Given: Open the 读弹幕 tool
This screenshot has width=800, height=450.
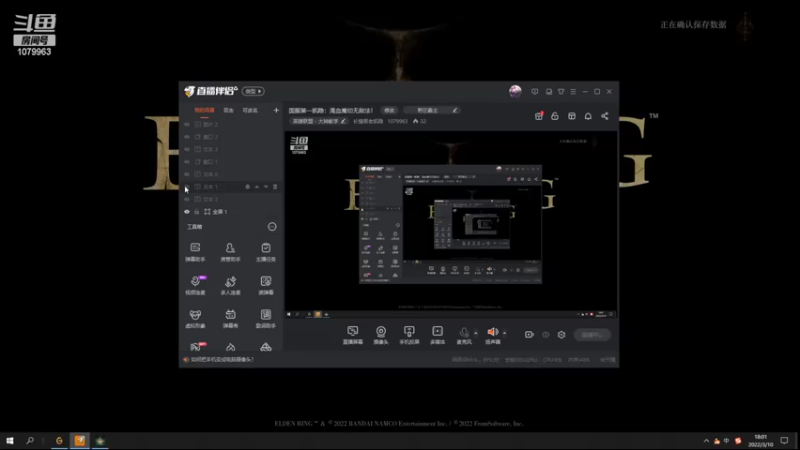Looking at the screenshot, I should pyautogui.click(x=266, y=285).
